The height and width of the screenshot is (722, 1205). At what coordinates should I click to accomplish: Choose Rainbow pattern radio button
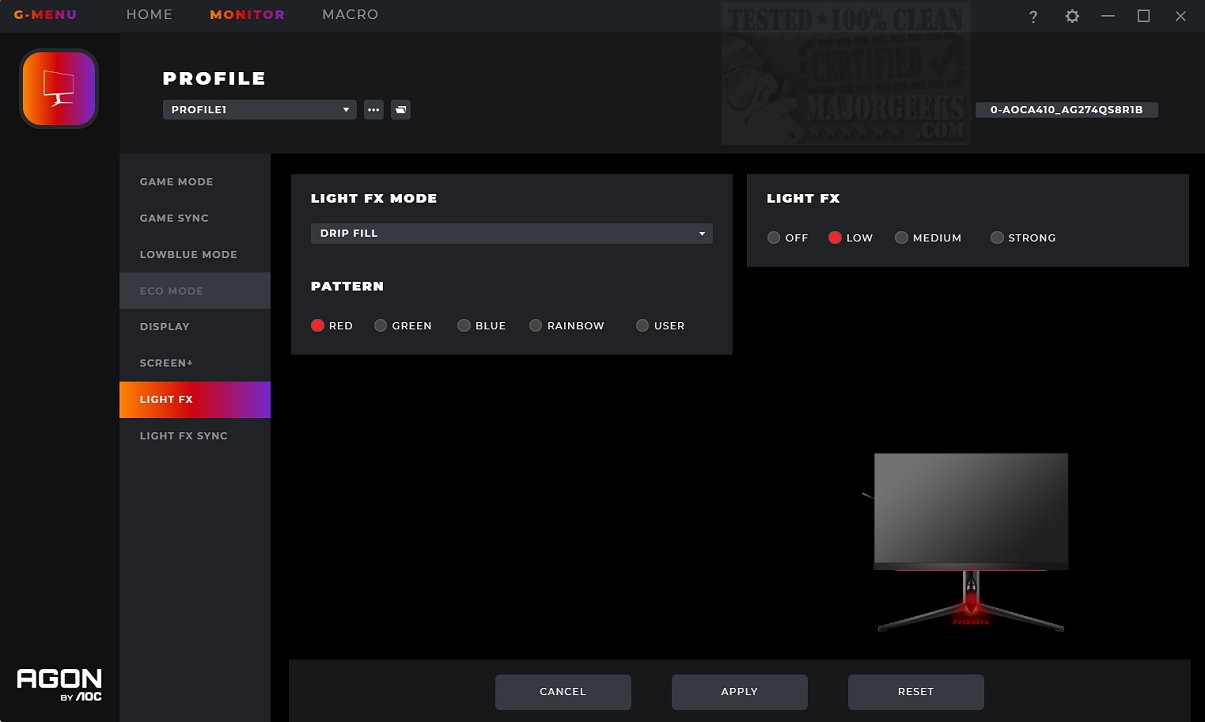coord(536,326)
